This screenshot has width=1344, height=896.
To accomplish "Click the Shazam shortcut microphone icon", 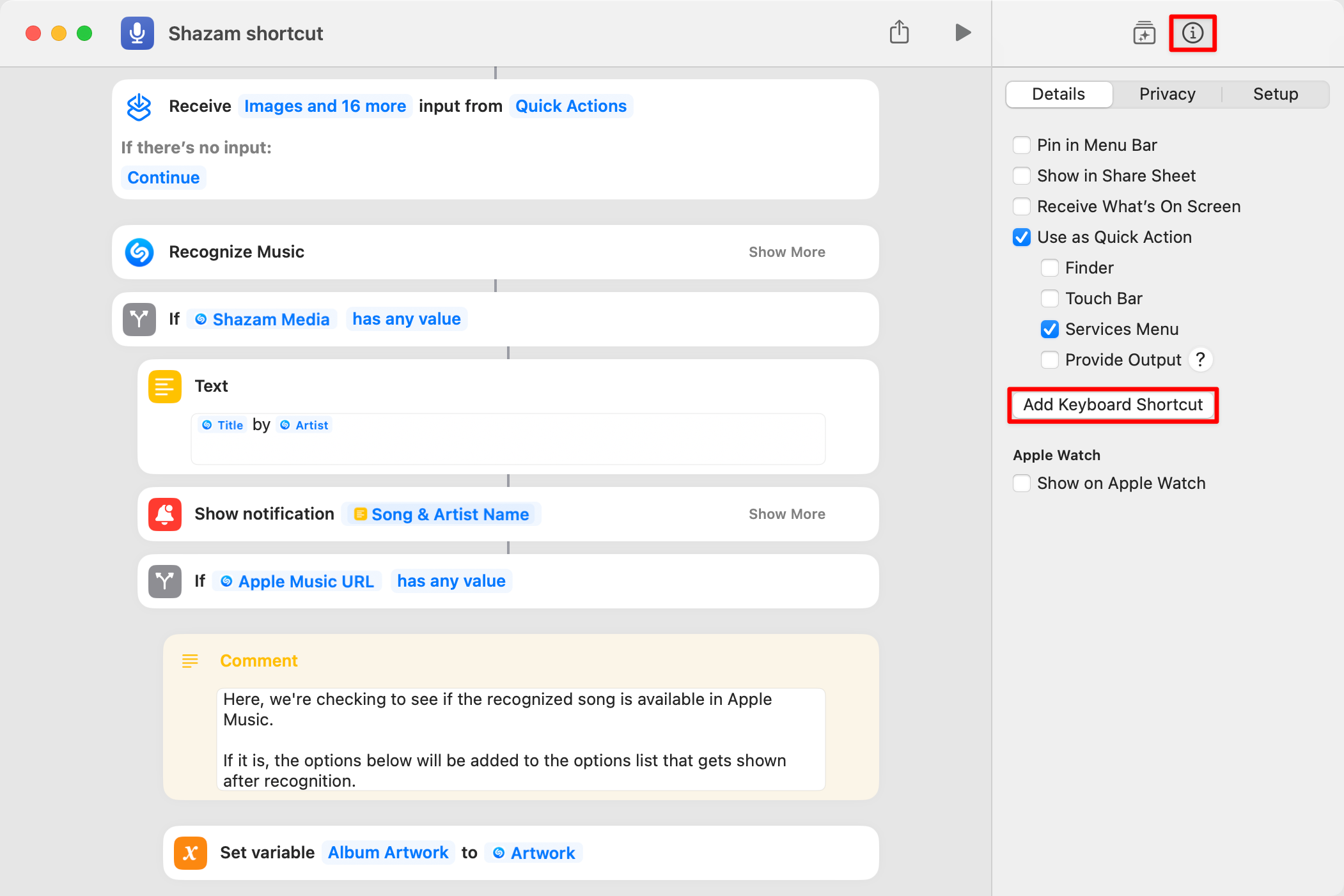I will (x=137, y=33).
